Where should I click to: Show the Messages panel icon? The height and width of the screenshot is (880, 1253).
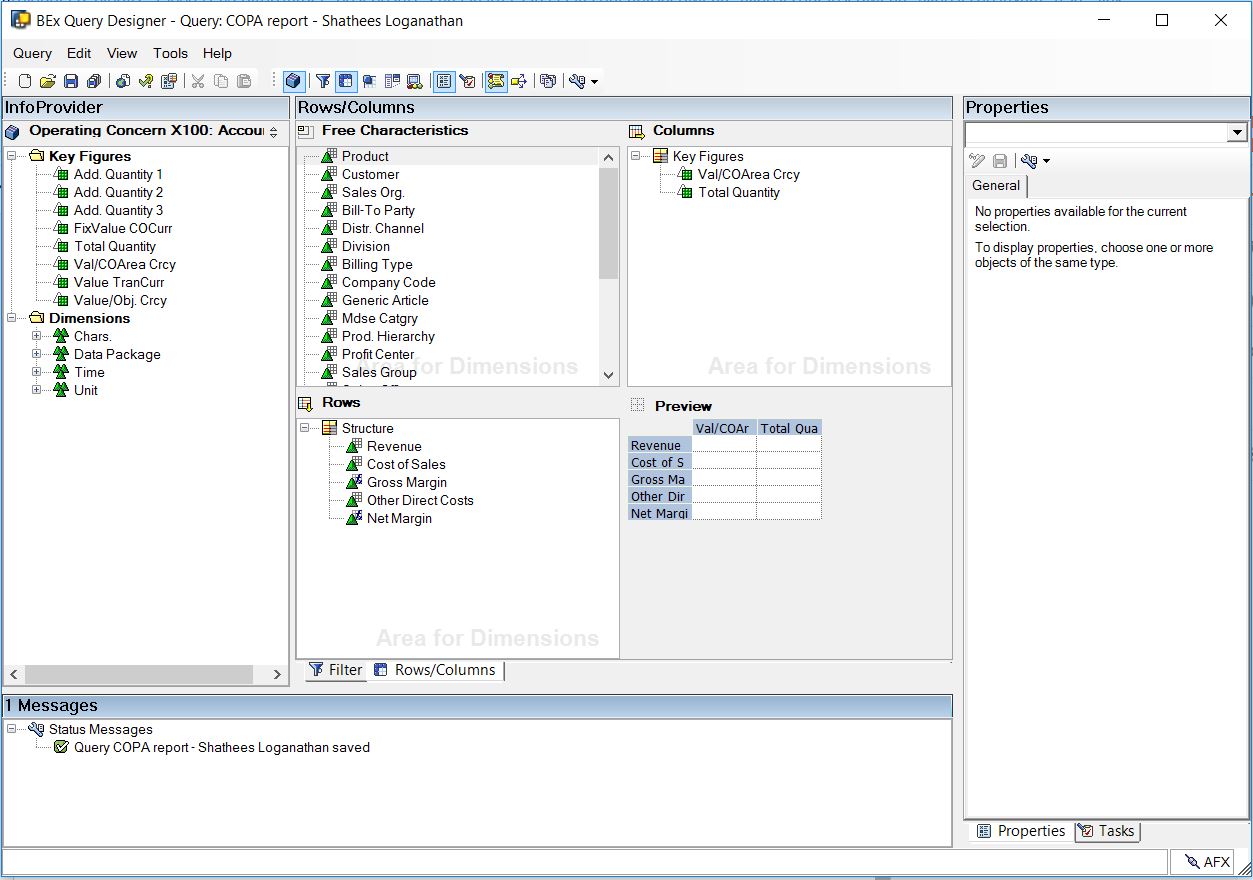point(496,81)
